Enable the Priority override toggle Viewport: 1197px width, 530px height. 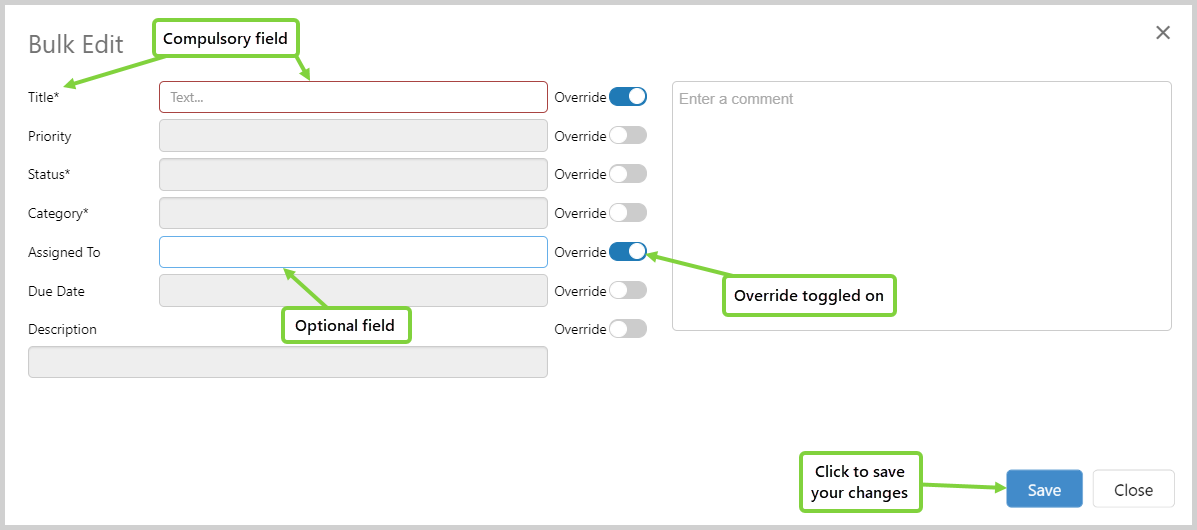(x=628, y=135)
